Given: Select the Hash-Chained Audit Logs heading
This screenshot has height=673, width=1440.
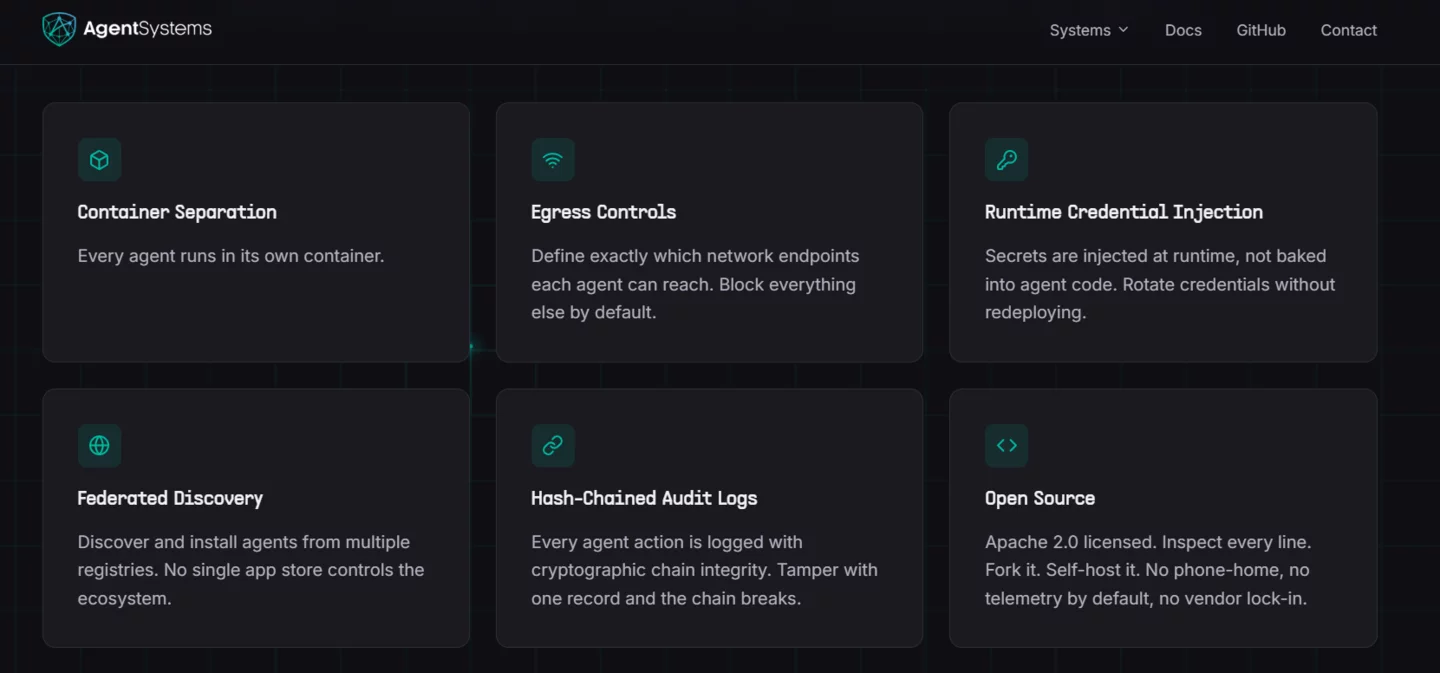Looking at the screenshot, I should (x=644, y=498).
